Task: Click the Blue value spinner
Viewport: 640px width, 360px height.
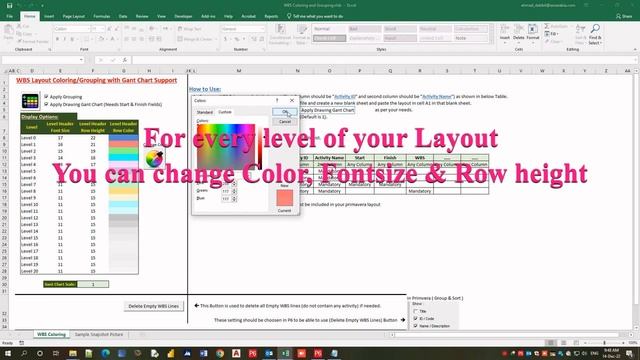Action: coord(234,198)
